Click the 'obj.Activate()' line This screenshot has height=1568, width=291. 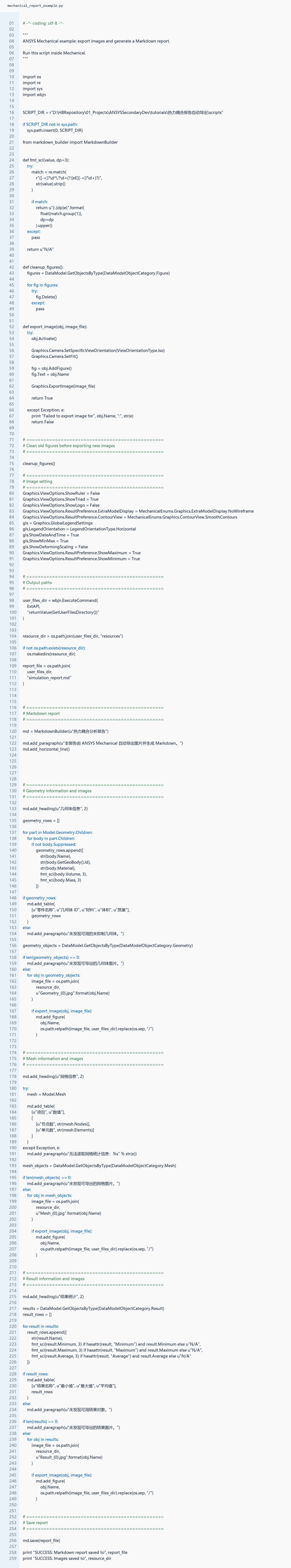44,339
